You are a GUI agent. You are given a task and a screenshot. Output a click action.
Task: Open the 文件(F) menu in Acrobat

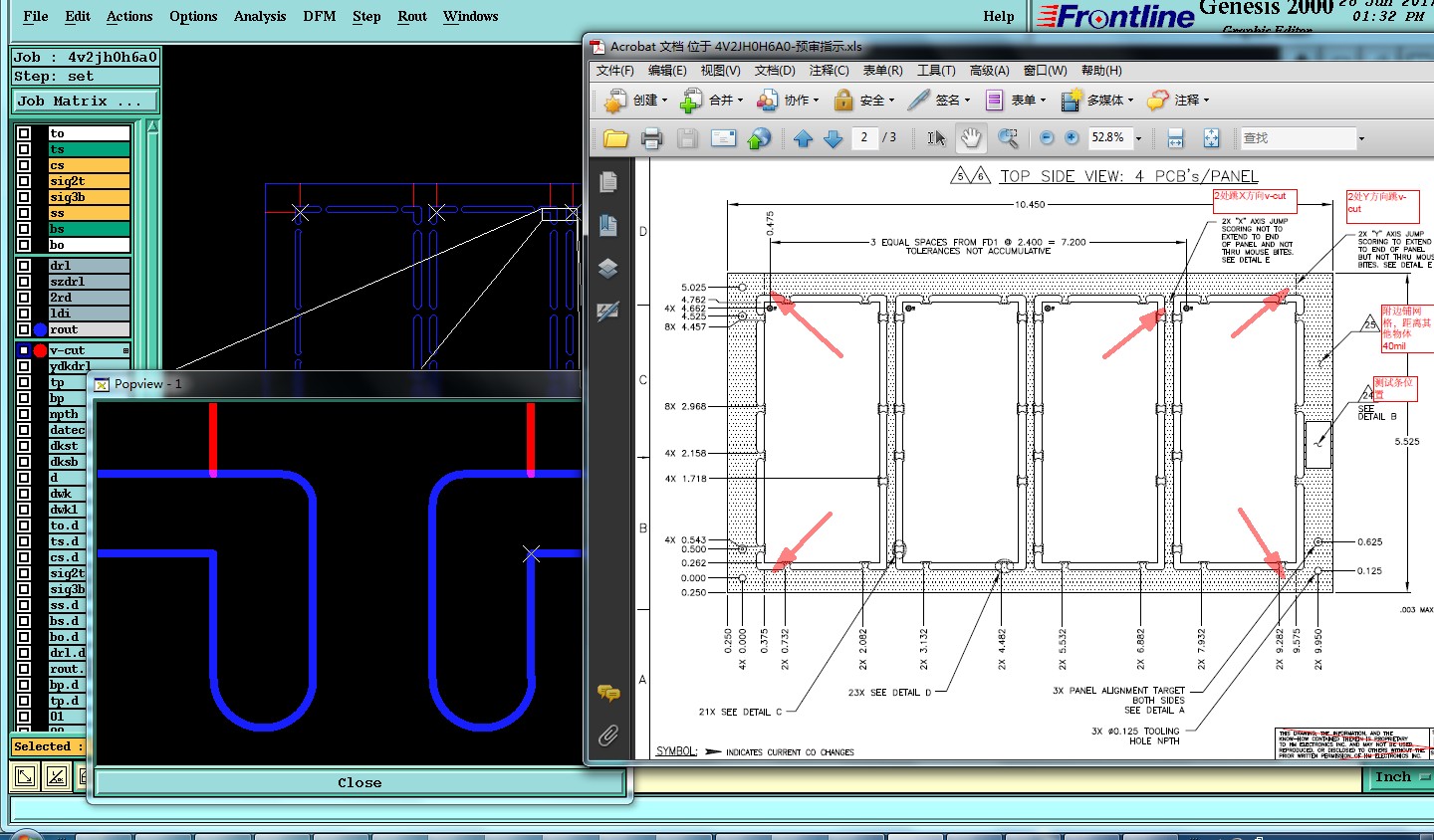(614, 71)
